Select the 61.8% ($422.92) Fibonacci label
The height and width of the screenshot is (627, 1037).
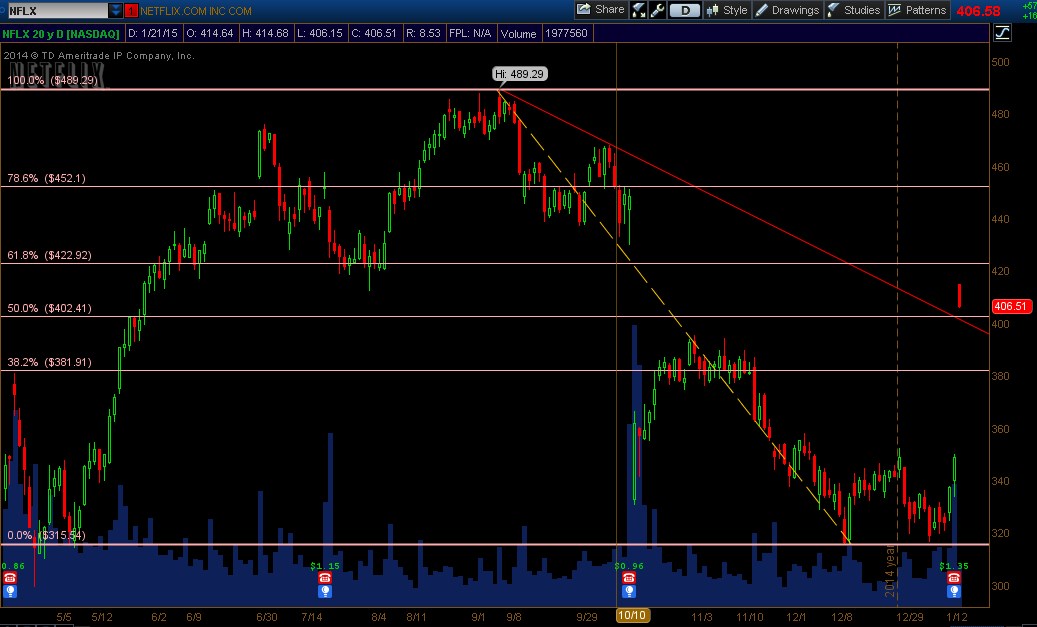pyautogui.click(x=49, y=255)
